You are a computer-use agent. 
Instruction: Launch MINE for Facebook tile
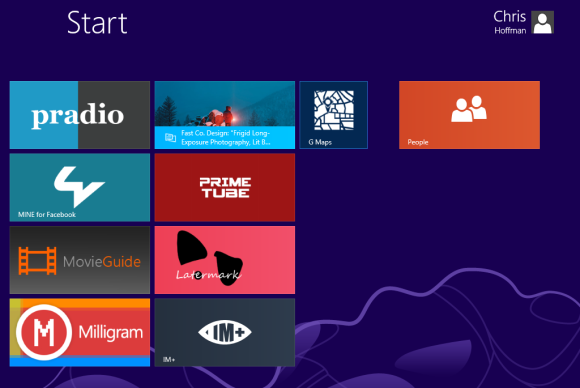point(80,188)
